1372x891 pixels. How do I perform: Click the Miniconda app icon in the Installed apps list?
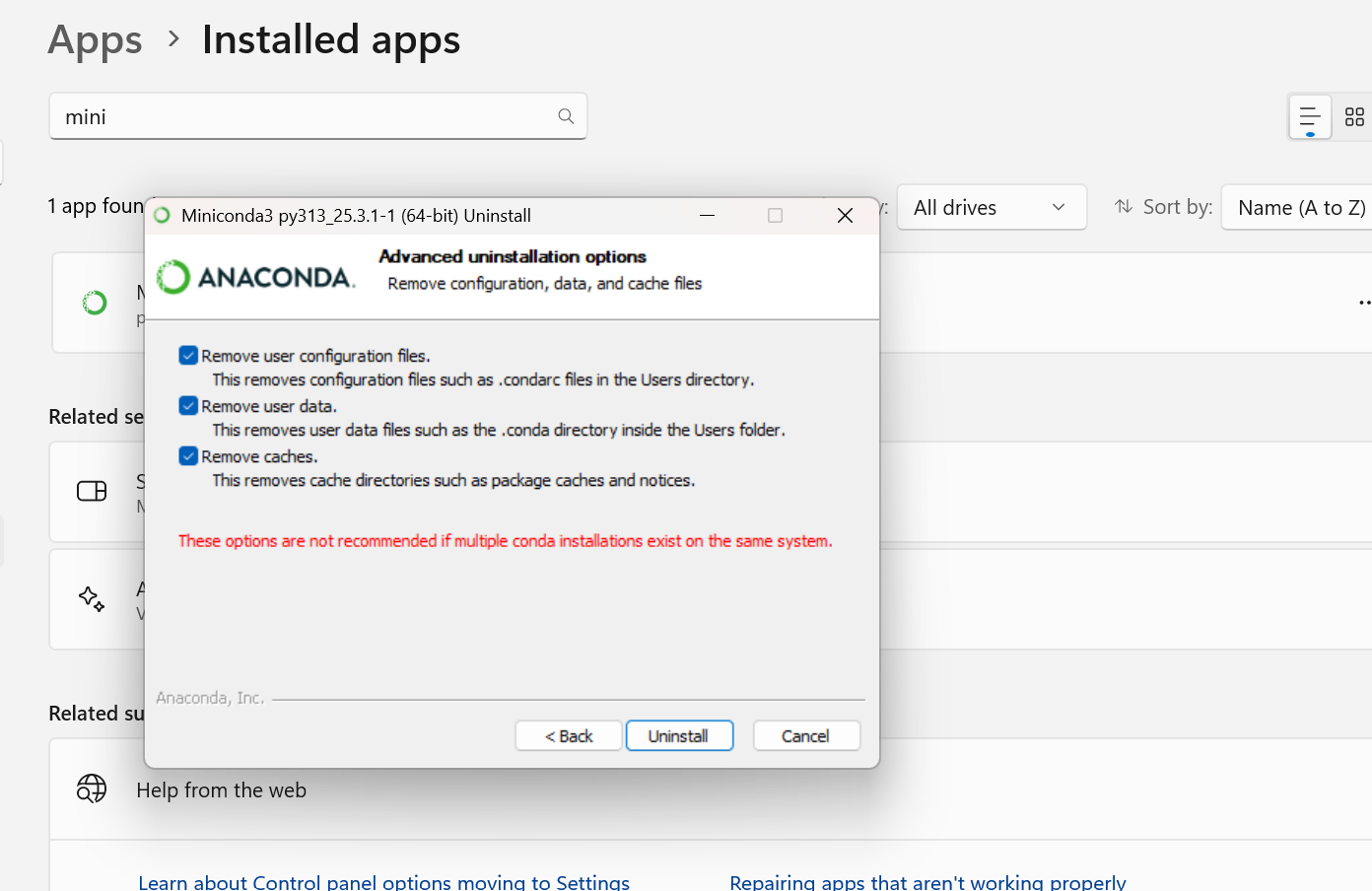pos(95,303)
